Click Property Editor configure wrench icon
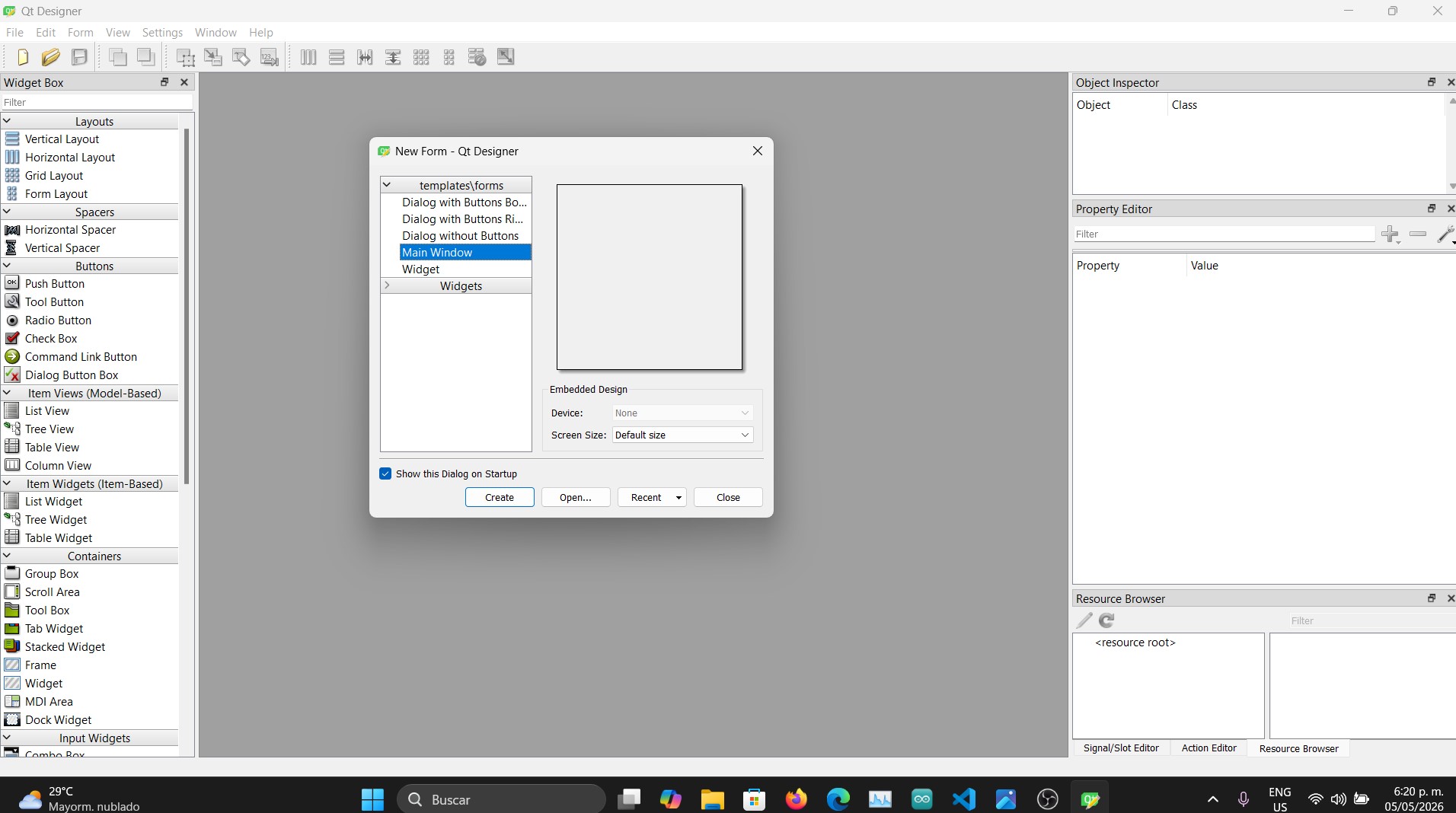This screenshot has width=1456, height=813. tap(1445, 234)
